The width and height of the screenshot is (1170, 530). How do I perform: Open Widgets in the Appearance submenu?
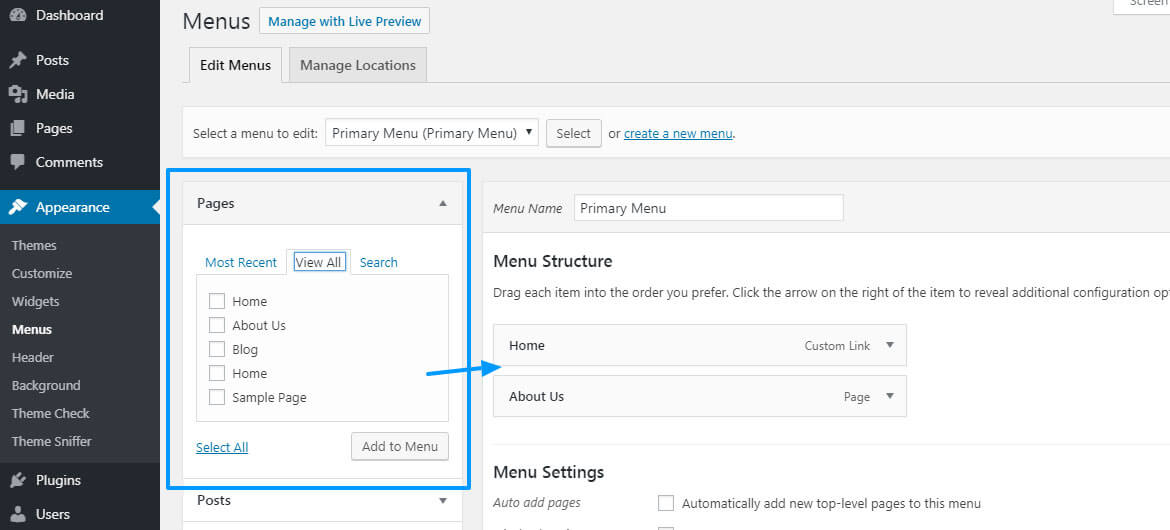36,301
